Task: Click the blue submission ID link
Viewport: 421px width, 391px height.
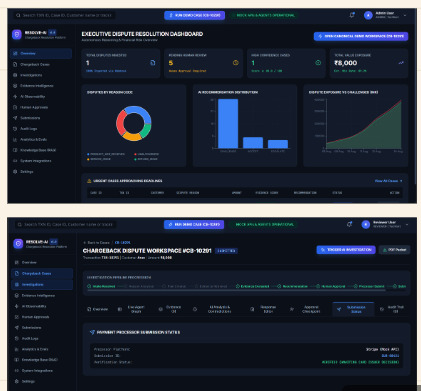Action: pyautogui.click(x=390, y=356)
